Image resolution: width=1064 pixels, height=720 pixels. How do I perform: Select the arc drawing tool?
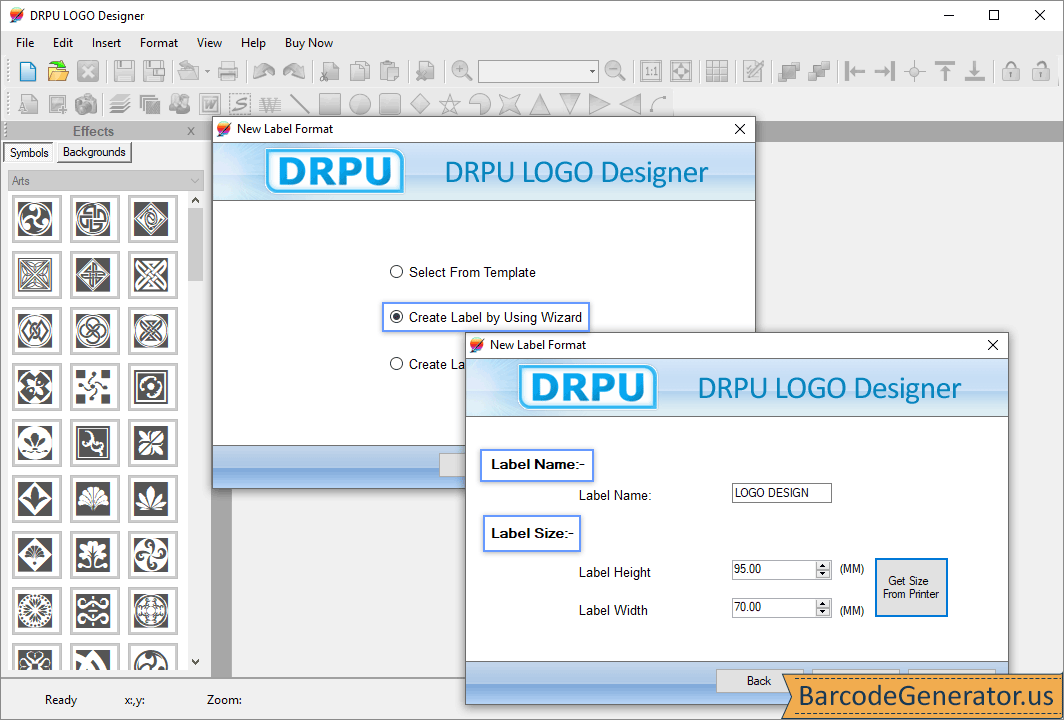[658, 104]
